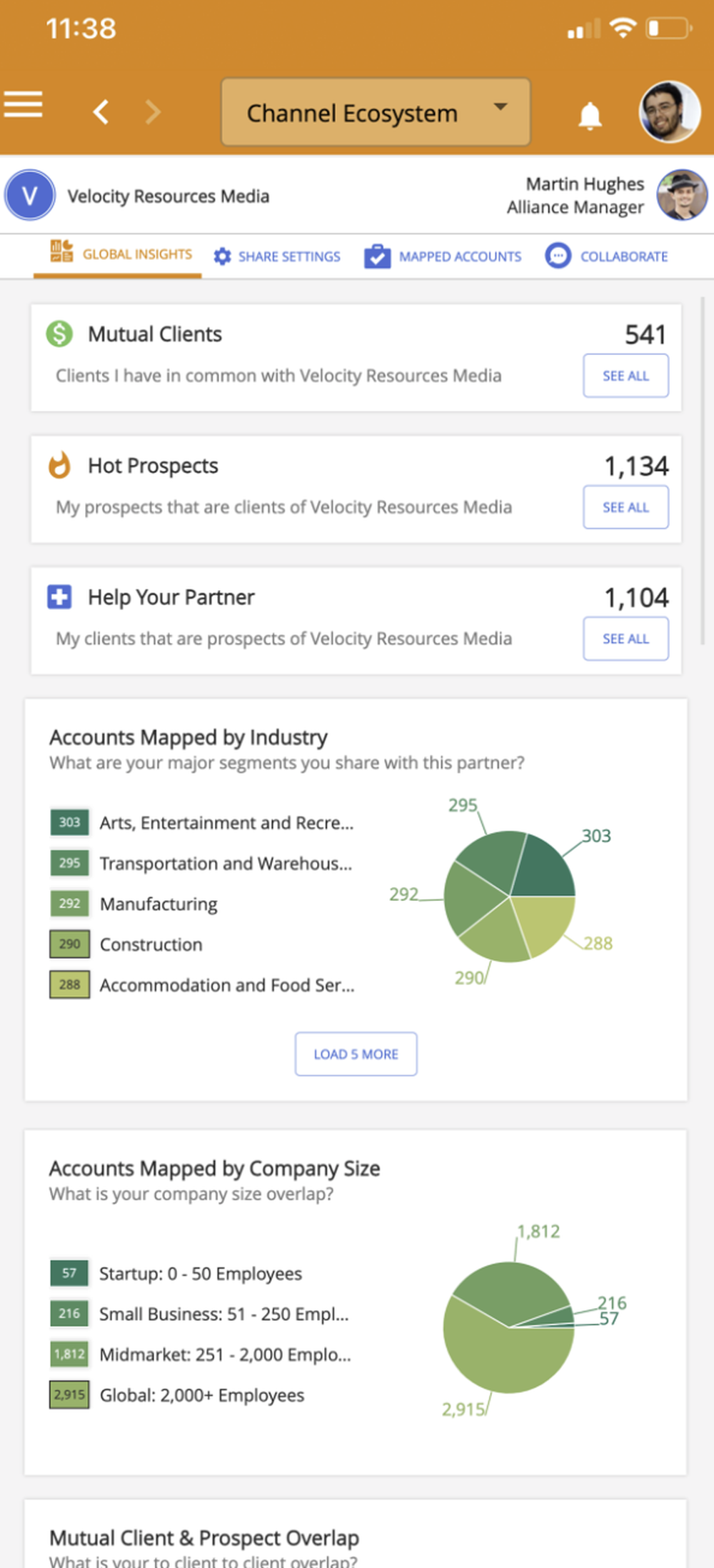Select the Manufacturing color swatch showing 292
The image size is (714, 1568).
click(x=69, y=904)
